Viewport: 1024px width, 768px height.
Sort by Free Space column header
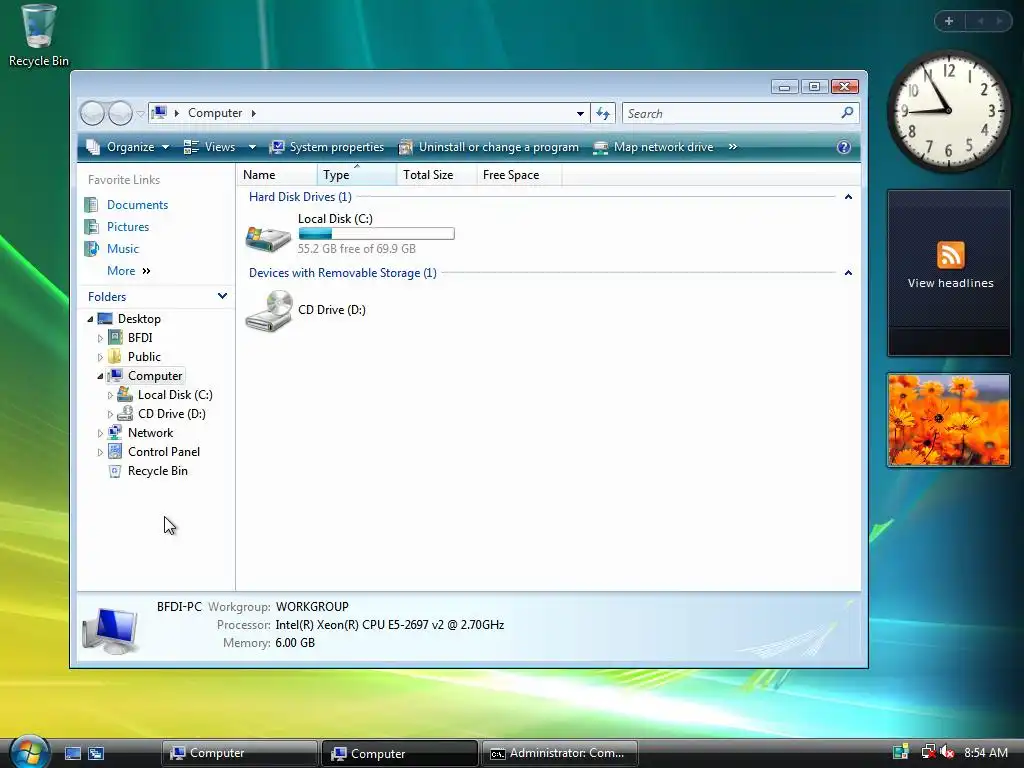point(519,174)
